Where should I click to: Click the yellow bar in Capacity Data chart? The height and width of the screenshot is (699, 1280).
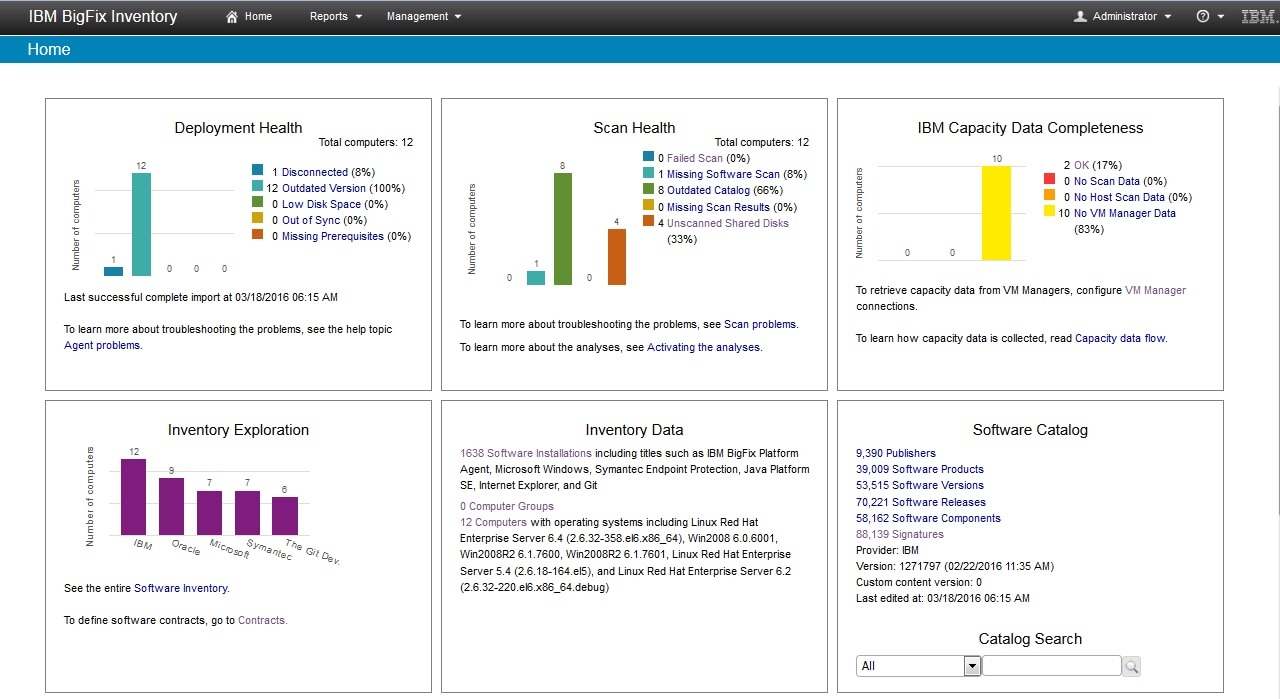coord(996,213)
